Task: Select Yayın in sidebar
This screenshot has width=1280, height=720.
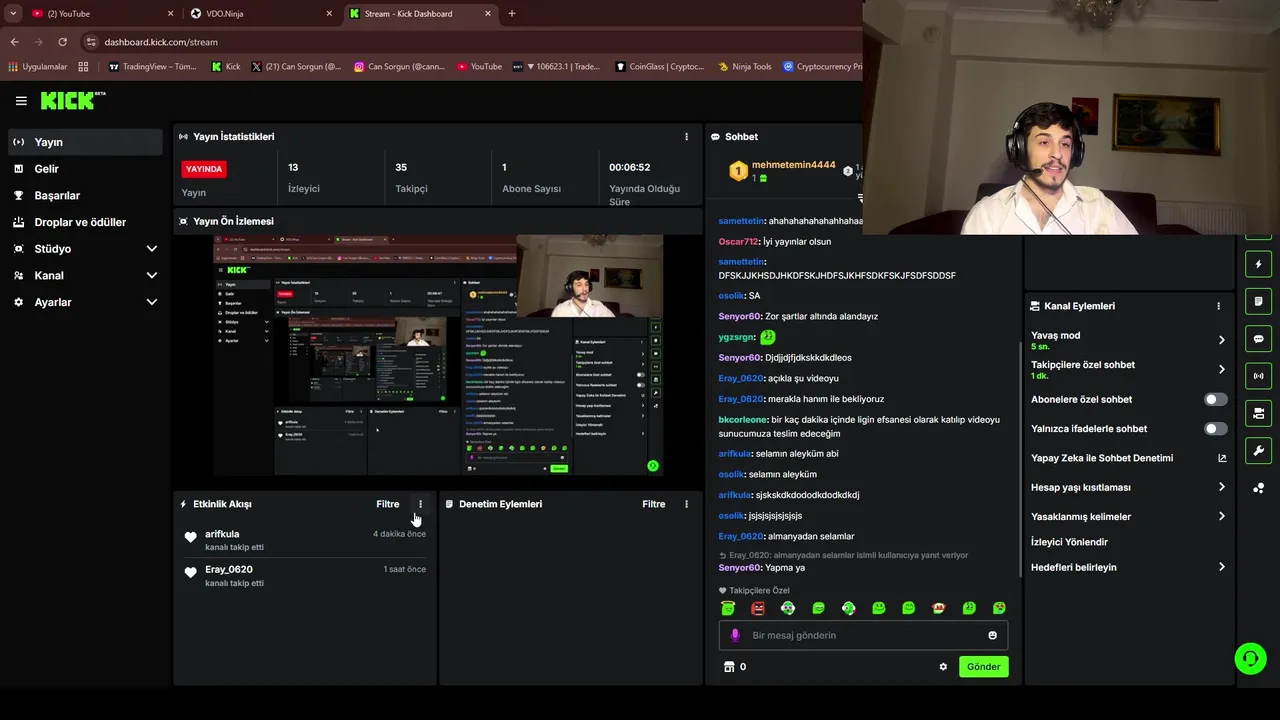Action: click(x=85, y=142)
